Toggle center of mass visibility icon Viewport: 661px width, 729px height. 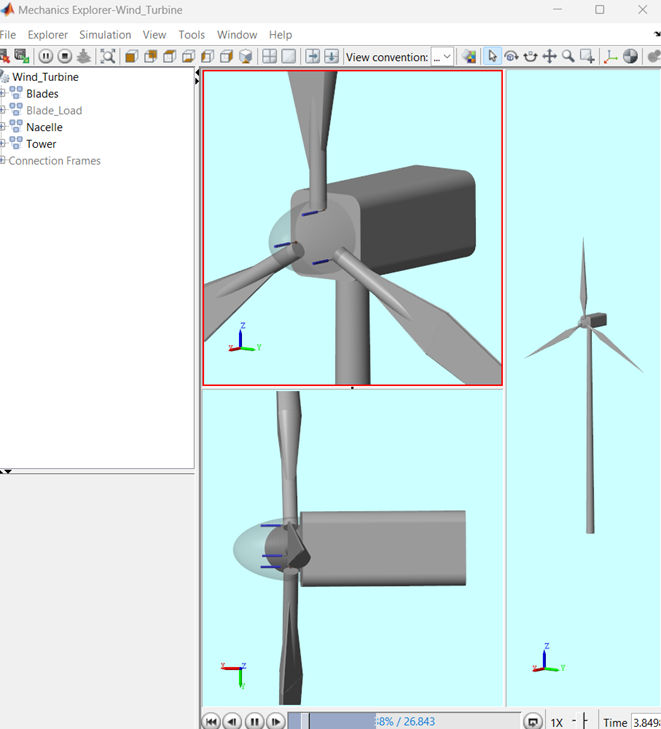tap(630, 57)
